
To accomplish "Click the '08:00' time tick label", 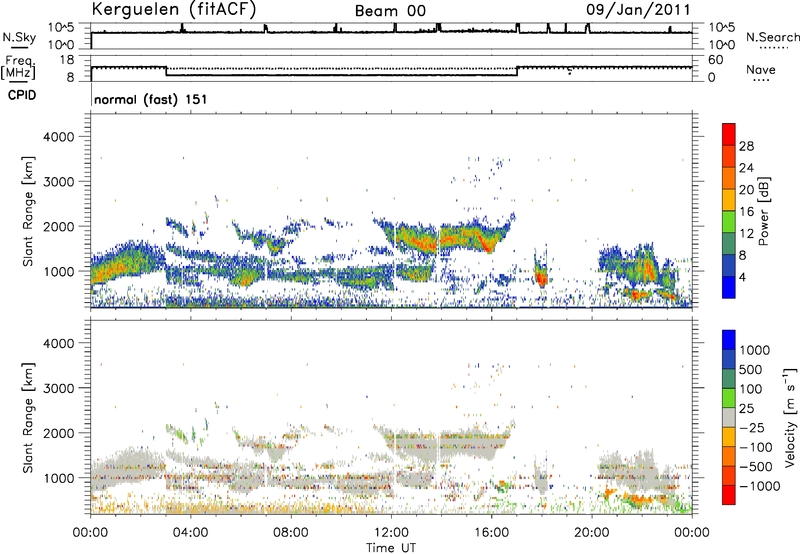I will tap(291, 533).
